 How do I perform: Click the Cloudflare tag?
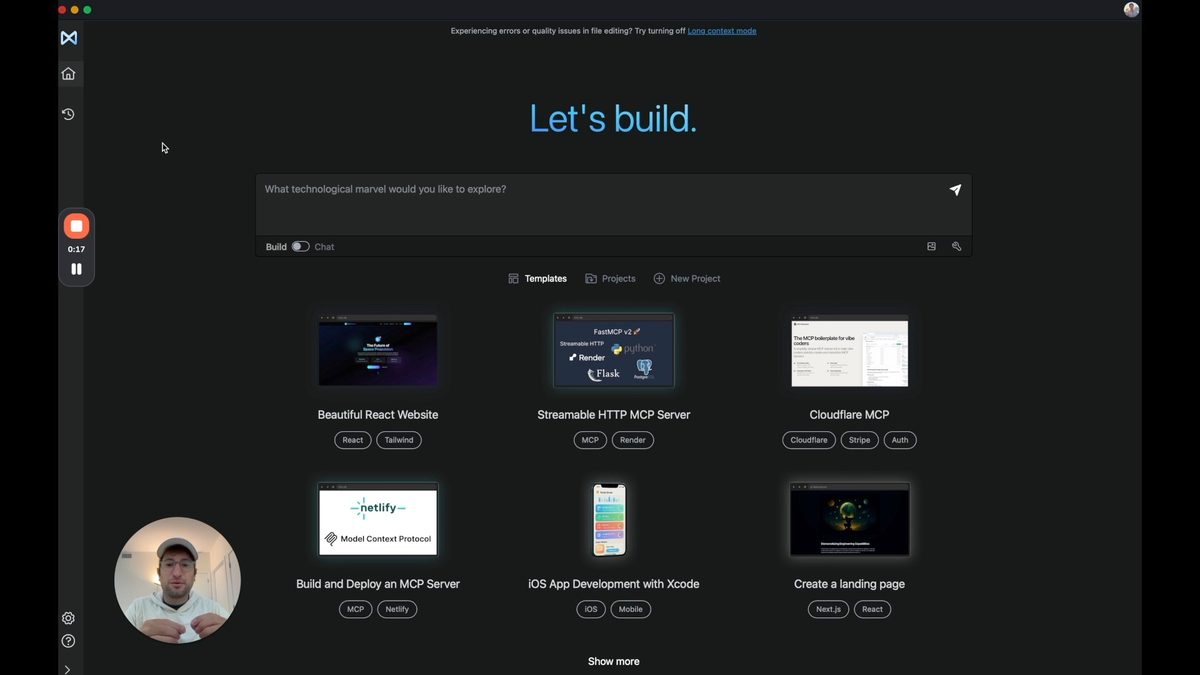click(809, 440)
